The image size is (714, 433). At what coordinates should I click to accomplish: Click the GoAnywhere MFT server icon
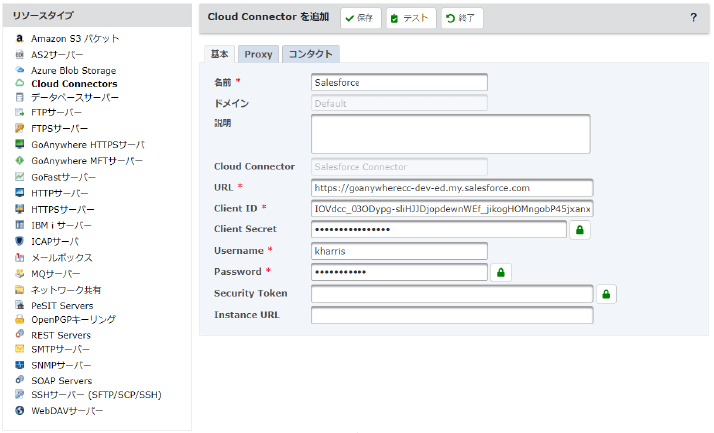[20, 160]
